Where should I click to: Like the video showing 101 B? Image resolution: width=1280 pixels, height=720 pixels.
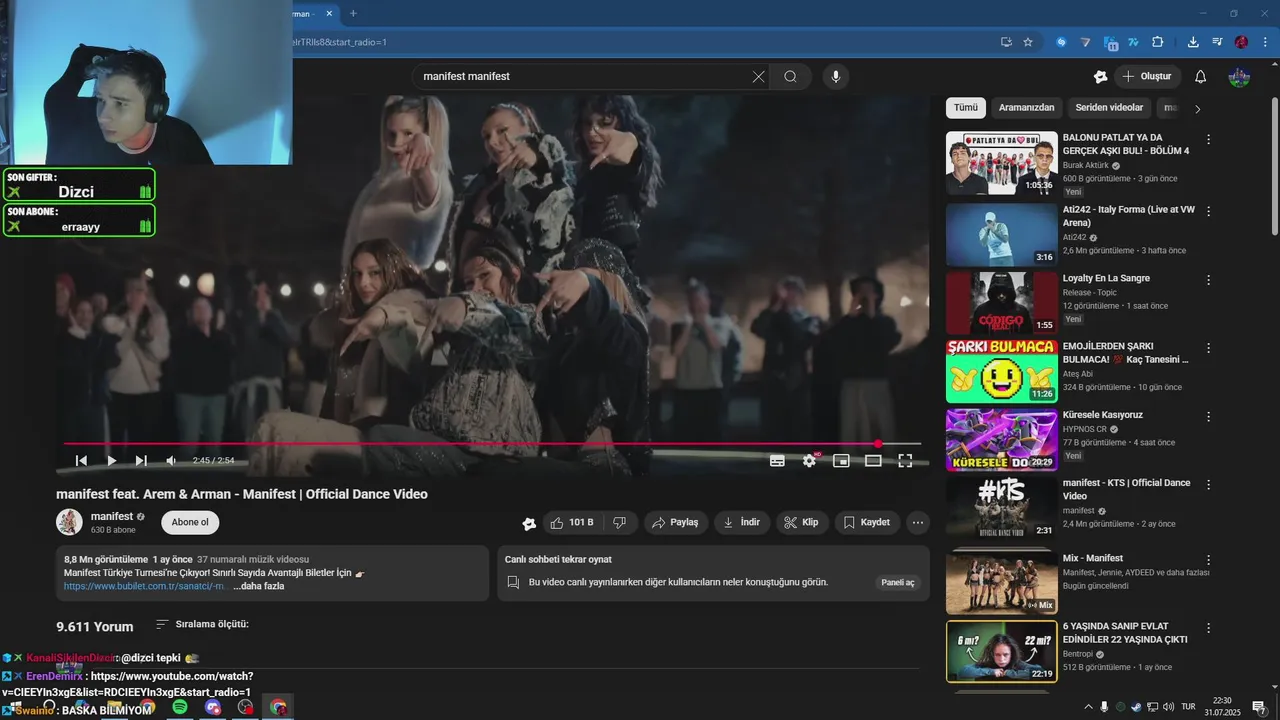pos(571,522)
